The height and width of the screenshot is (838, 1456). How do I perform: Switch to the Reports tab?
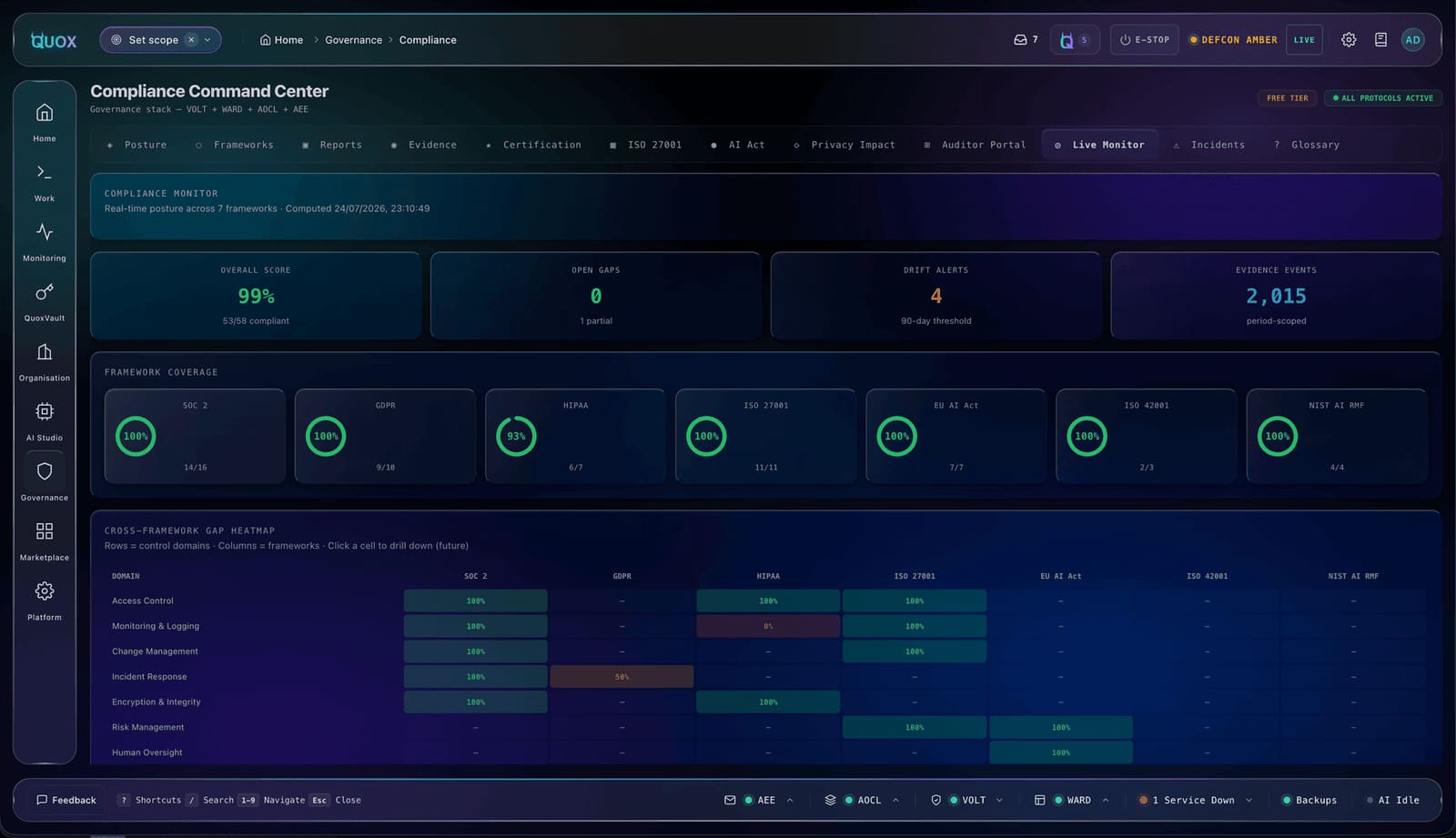[332, 145]
